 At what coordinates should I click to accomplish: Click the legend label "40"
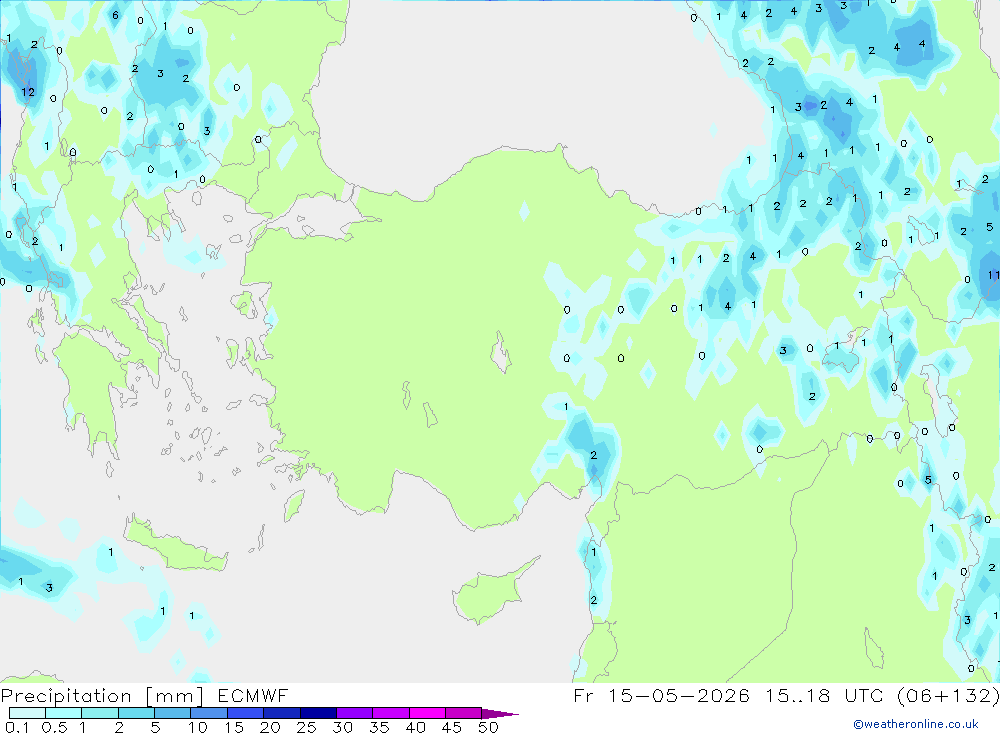tap(415, 727)
